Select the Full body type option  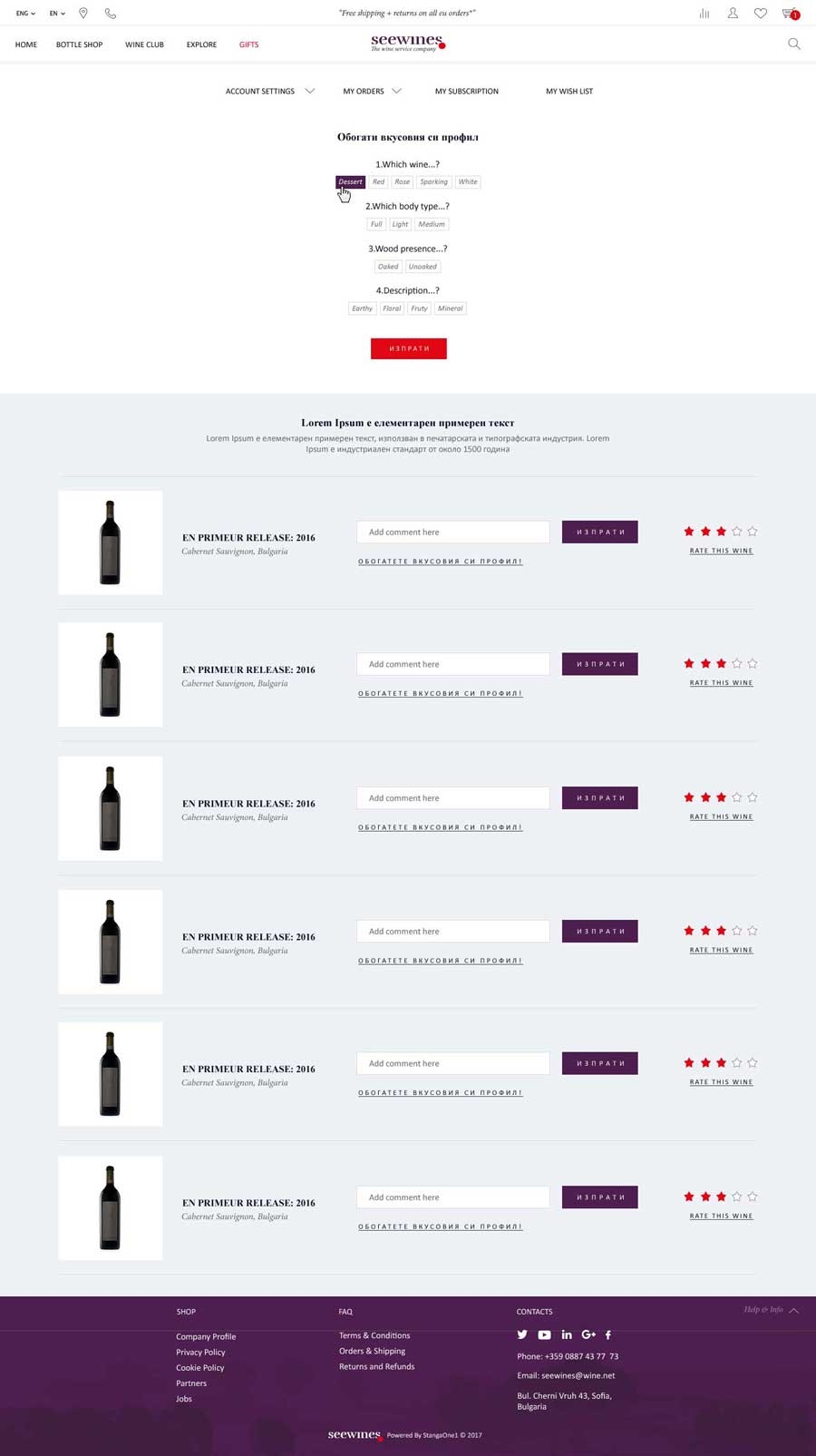tap(376, 224)
